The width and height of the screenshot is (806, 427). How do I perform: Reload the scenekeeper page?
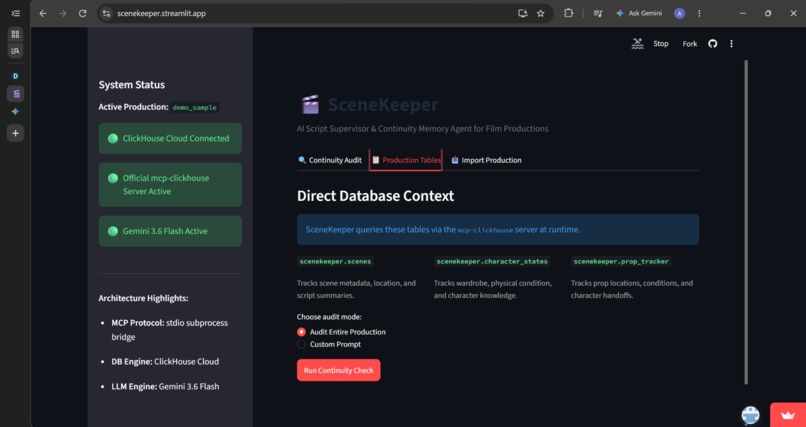coord(82,13)
